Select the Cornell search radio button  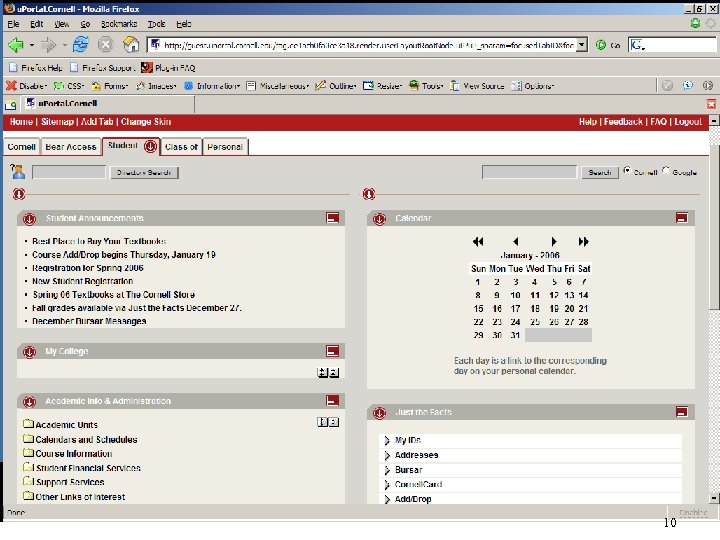[x=627, y=170]
